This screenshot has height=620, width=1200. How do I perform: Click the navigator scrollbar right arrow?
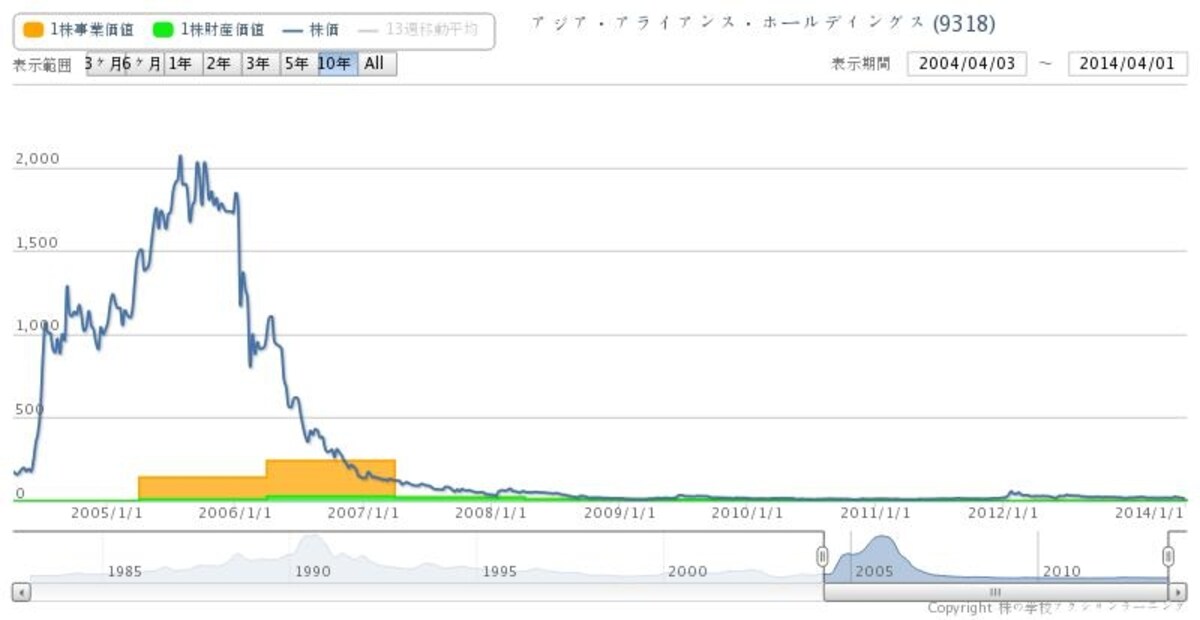click(x=1179, y=592)
